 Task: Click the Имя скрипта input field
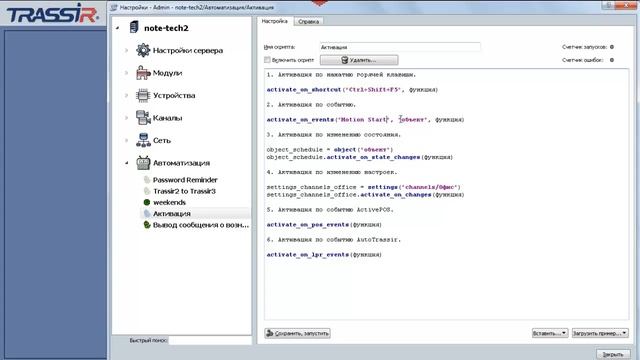coord(400,47)
